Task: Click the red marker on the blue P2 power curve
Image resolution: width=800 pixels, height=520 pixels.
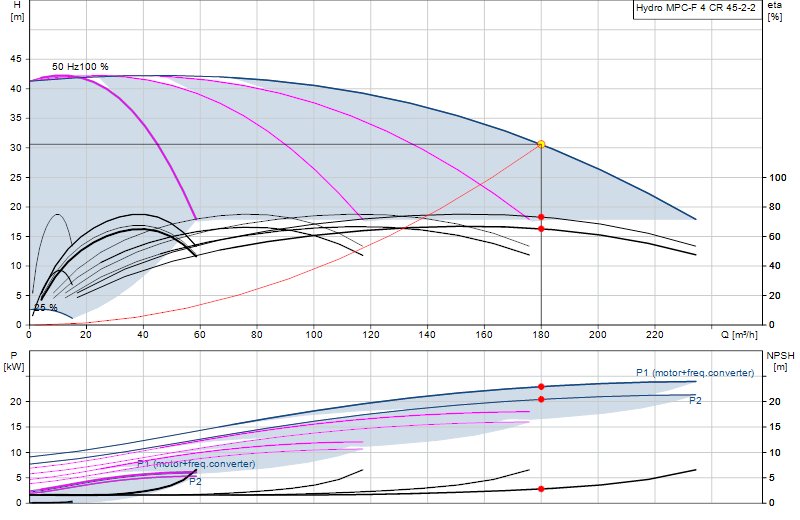Action: pyautogui.click(x=541, y=399)
